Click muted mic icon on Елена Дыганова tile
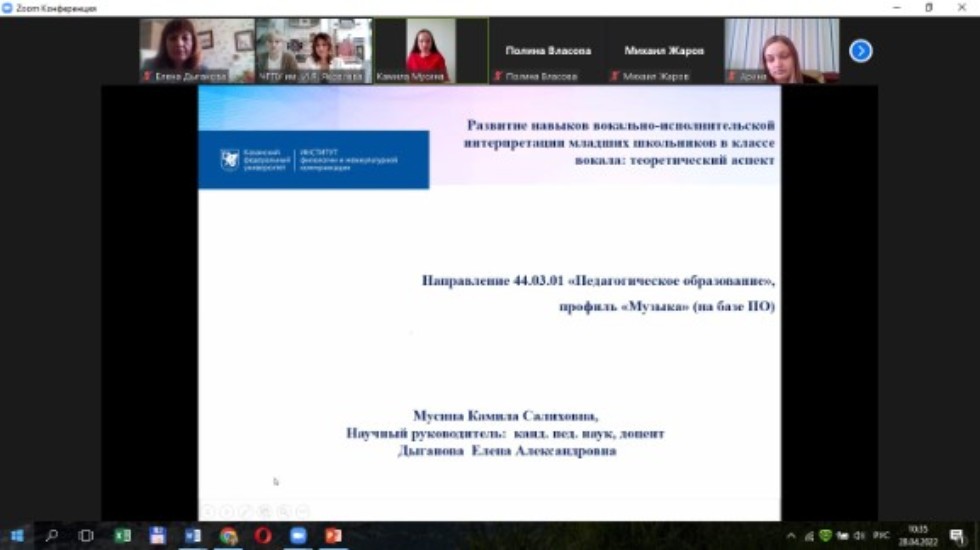Screen dimensions: 980x550 click(148, 76)
